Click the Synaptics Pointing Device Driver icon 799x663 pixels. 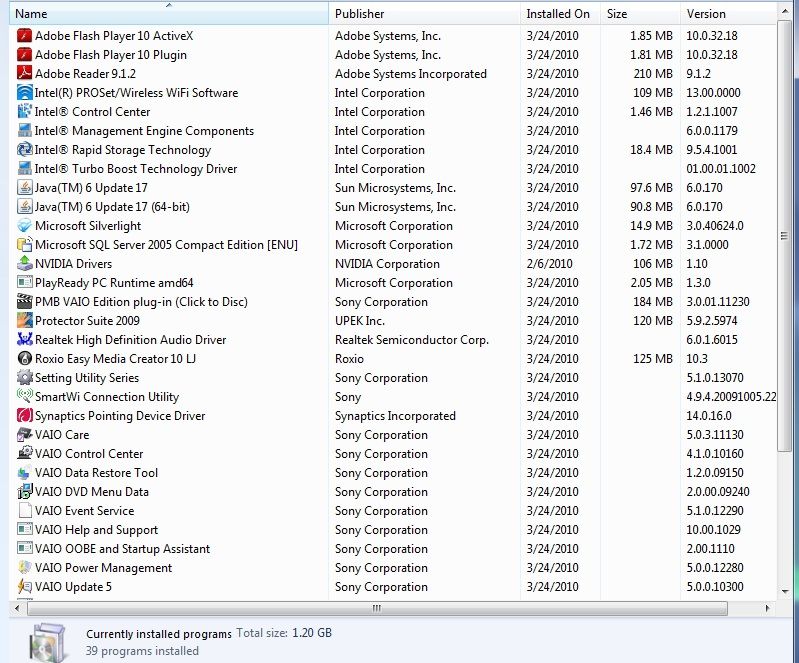pos(24,416)
